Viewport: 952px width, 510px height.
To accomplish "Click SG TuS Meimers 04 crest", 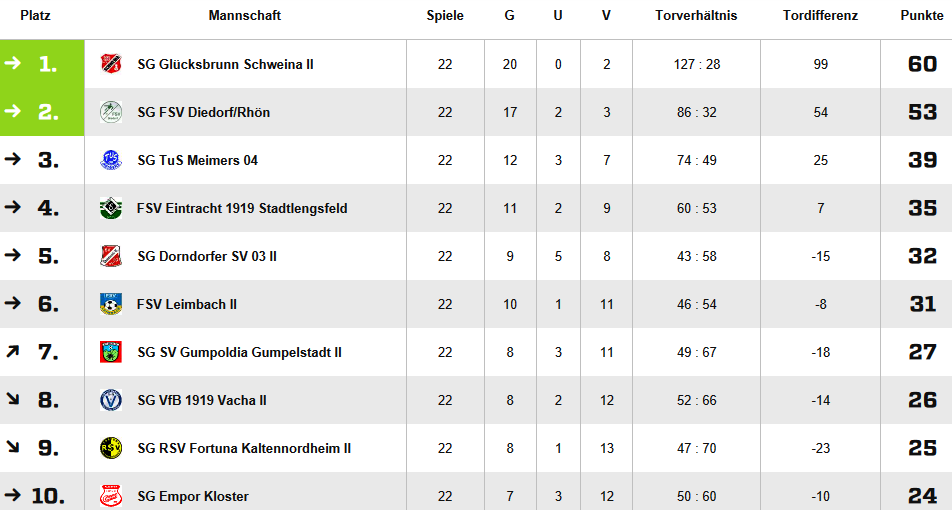I will coord(110,160).
